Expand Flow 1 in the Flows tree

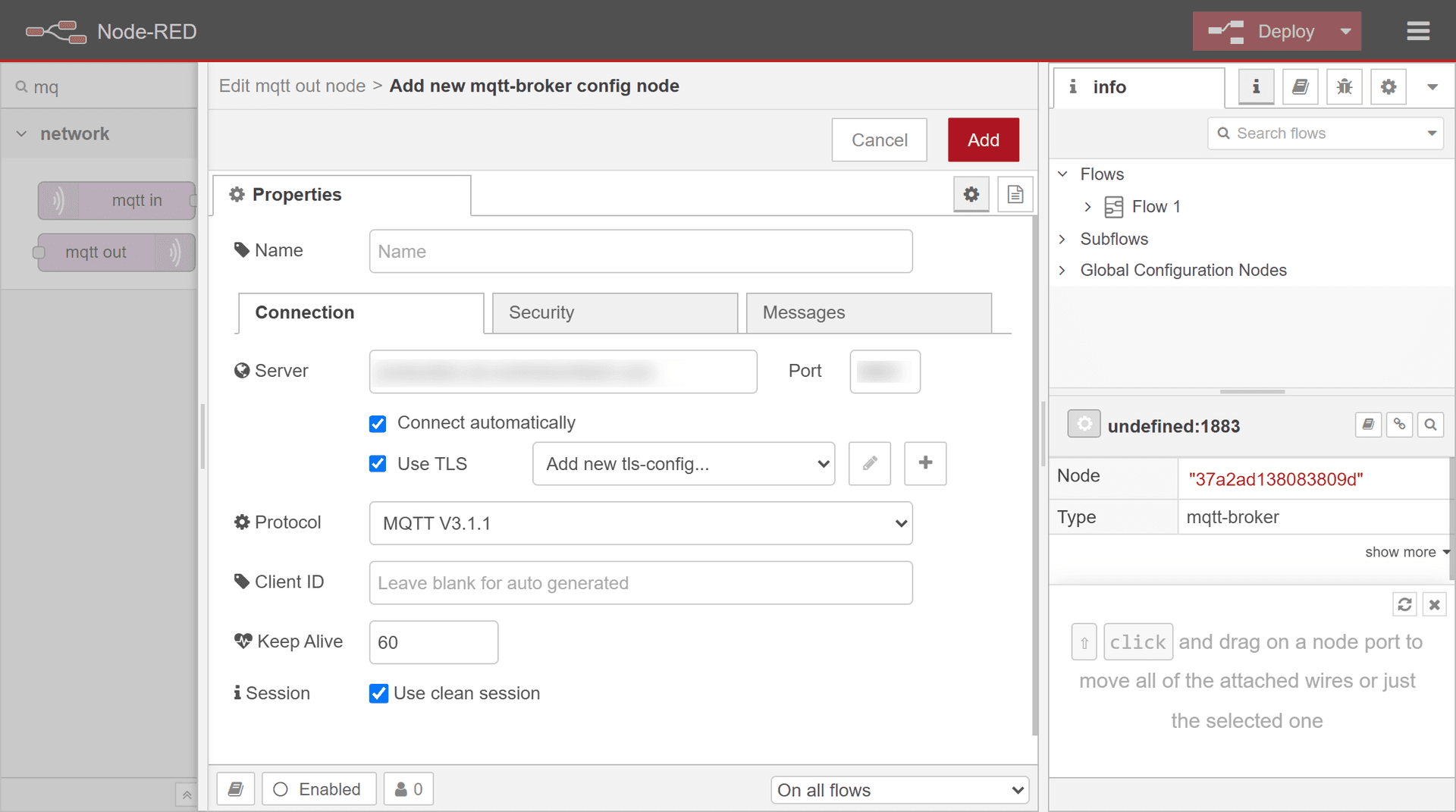point(1087,206)
